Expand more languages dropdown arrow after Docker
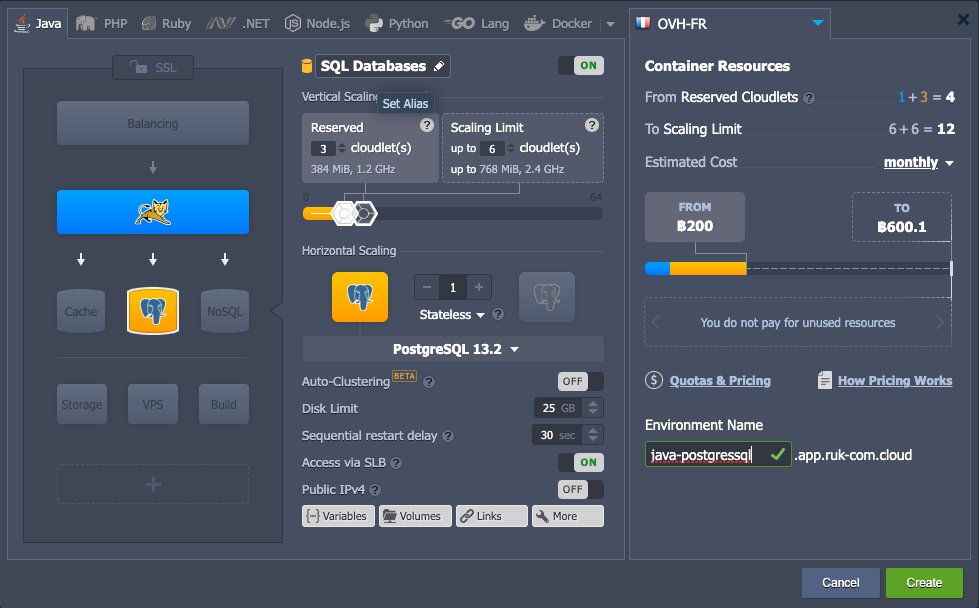Viewport: 979px width, 608px height. coord(611,24)
